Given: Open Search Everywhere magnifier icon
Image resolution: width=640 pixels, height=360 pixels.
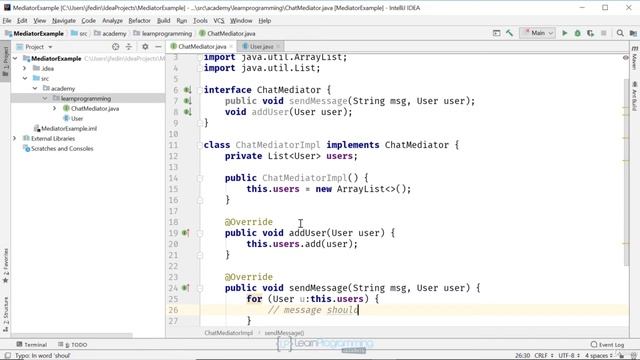Looking at the screenshot, I should tap(620, 33).
